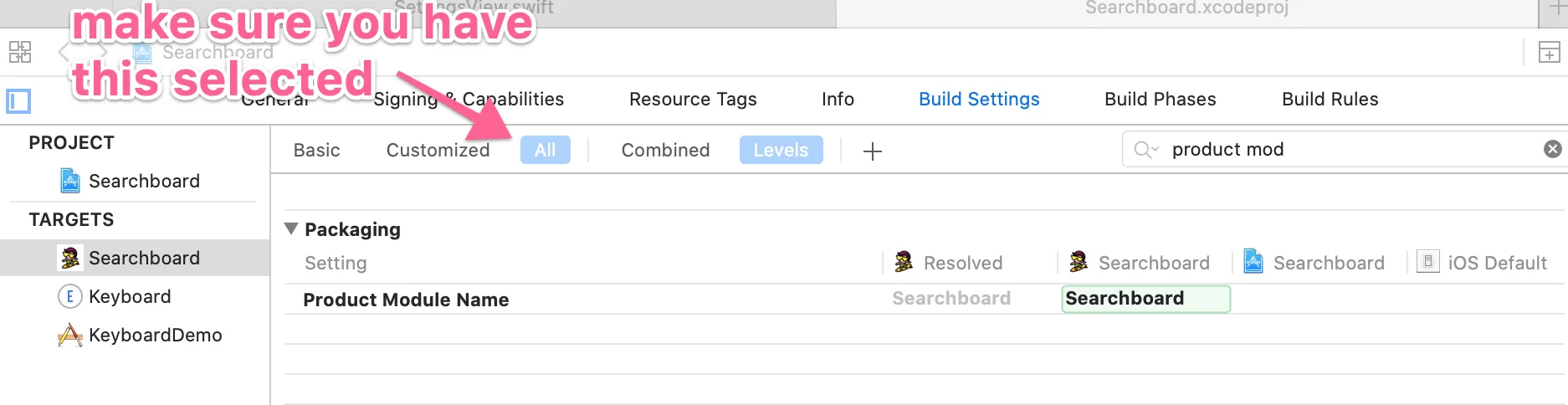Click the related items grid icon
The image size is (1568, 405).
click(x=20, y=52)
